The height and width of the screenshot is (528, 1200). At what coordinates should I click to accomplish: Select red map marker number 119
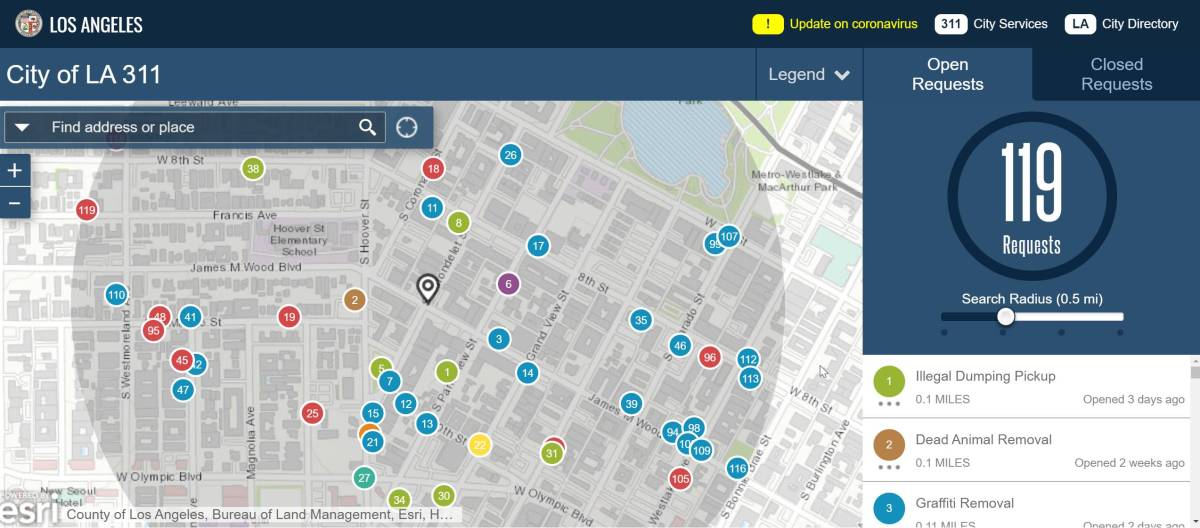coord(87,210)
